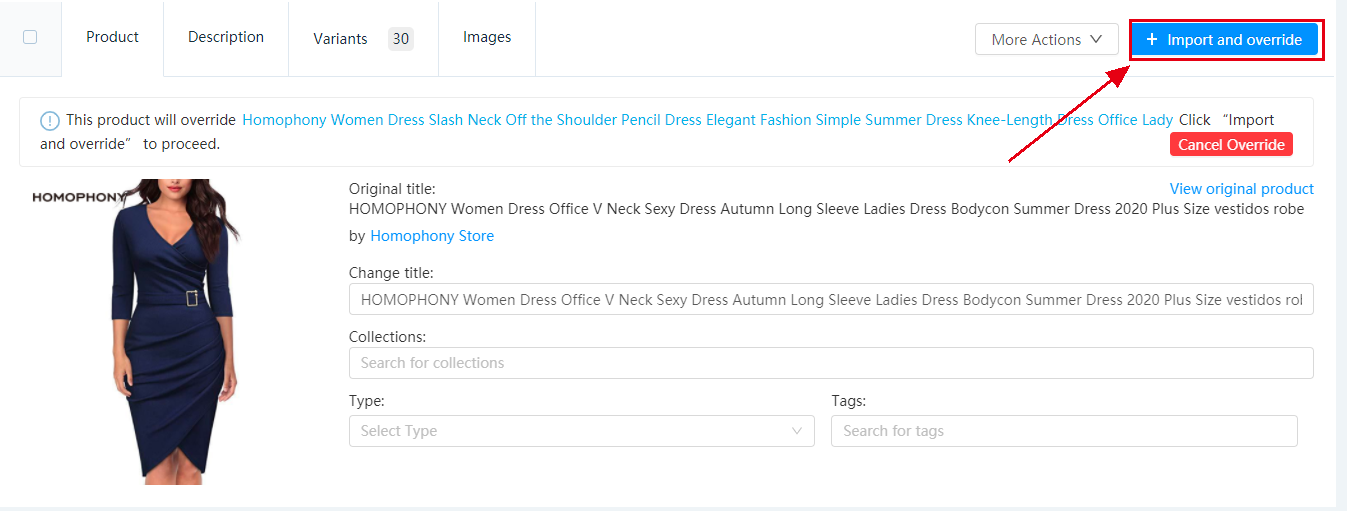Switch to the Product tab

point(112,37)
